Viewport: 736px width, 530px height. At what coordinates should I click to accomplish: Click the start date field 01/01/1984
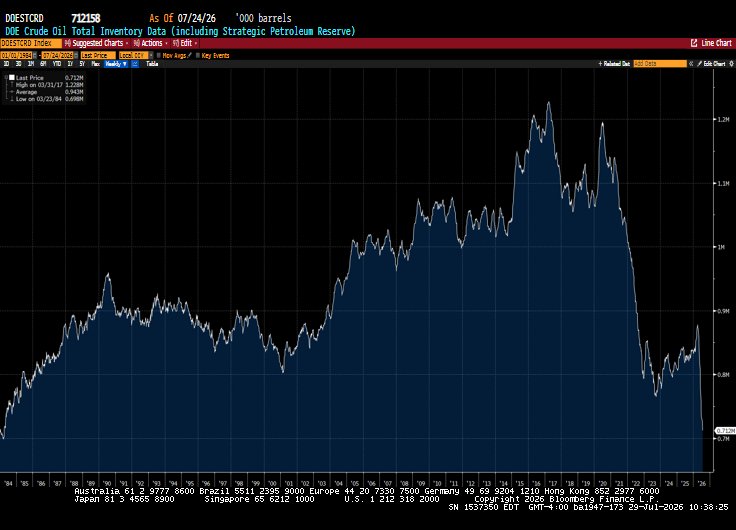(x=16, y=55)
